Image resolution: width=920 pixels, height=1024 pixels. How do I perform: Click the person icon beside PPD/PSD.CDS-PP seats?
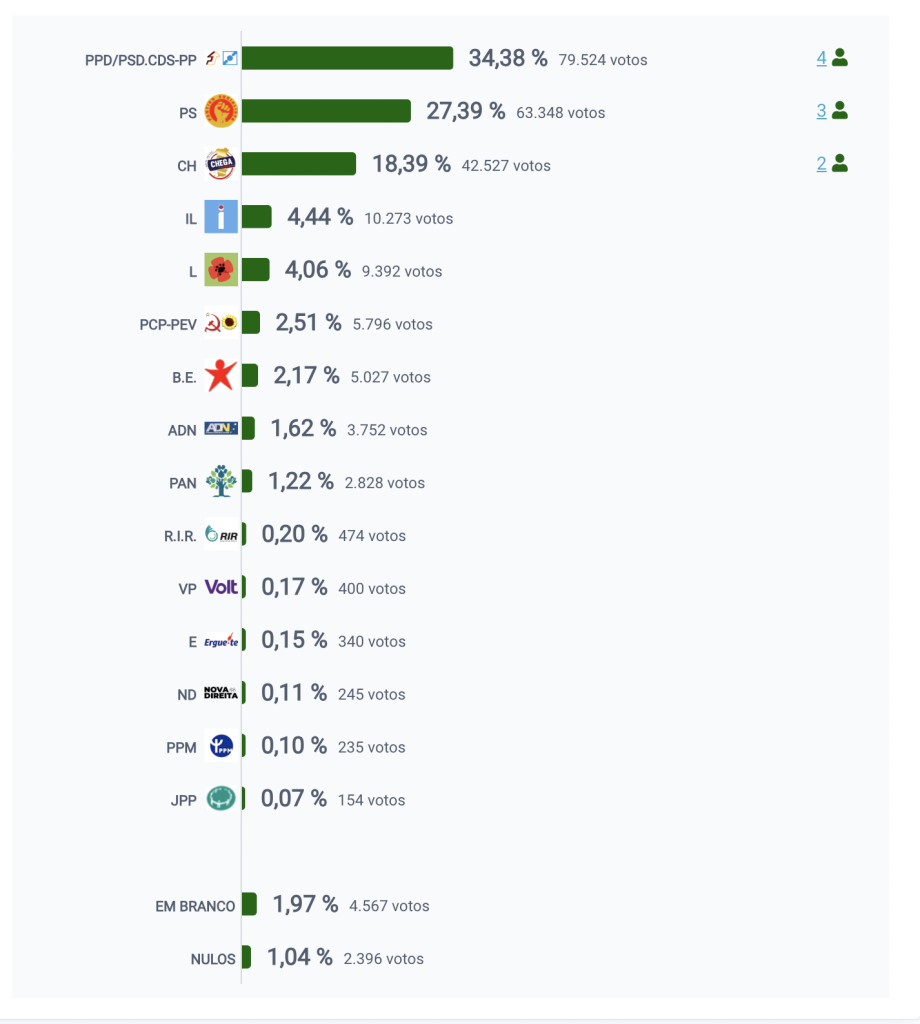(x=840, y=58)
